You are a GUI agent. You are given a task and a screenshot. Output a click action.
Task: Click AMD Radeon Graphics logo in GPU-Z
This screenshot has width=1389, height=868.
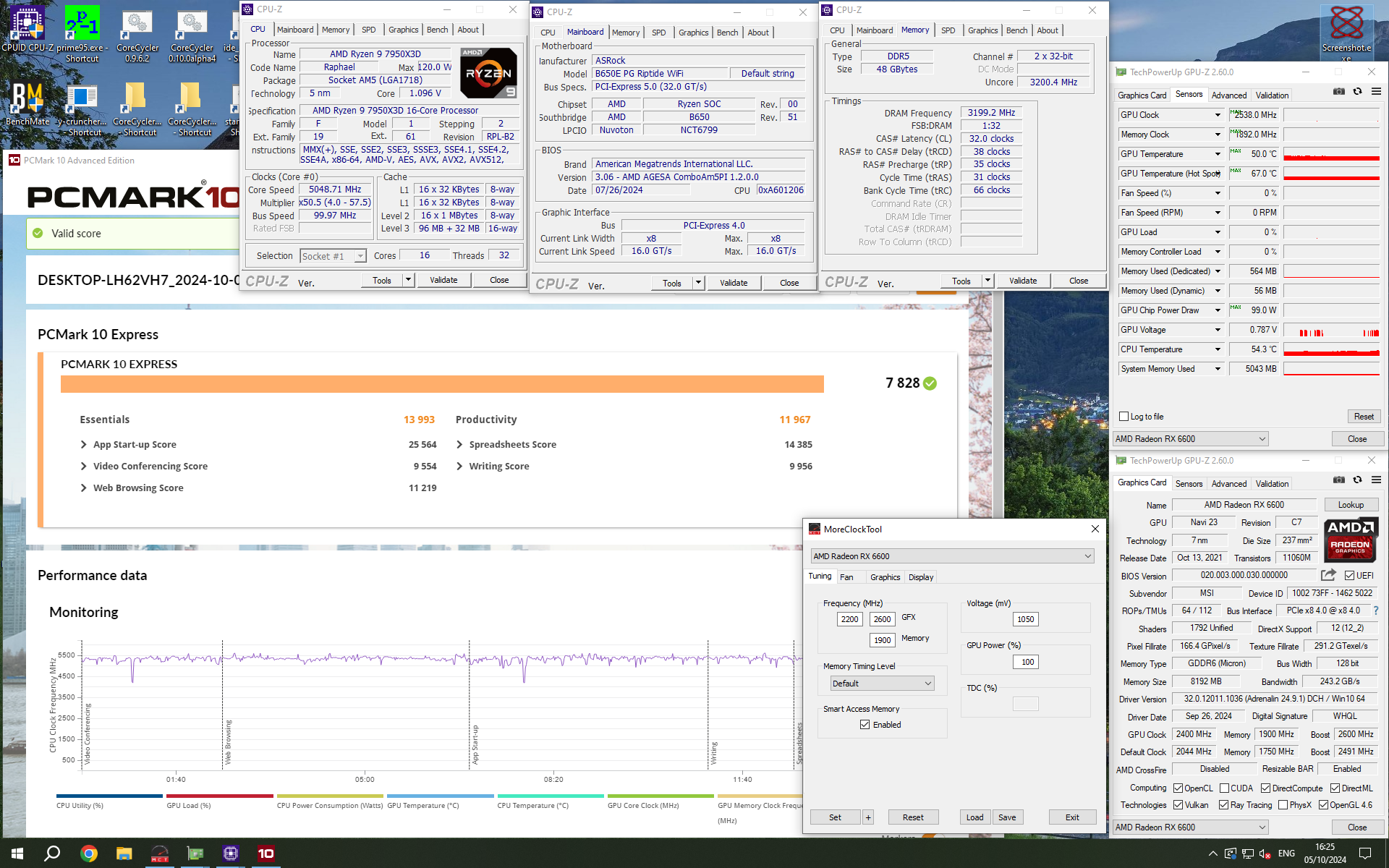1351,541
